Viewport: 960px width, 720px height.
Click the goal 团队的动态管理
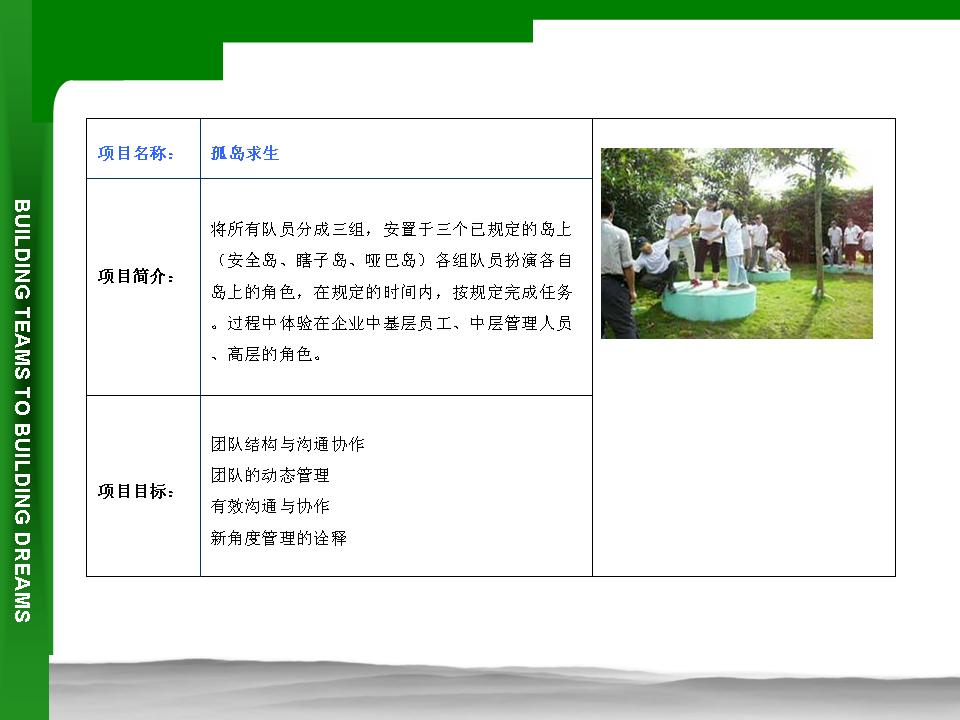coord(270,475)
